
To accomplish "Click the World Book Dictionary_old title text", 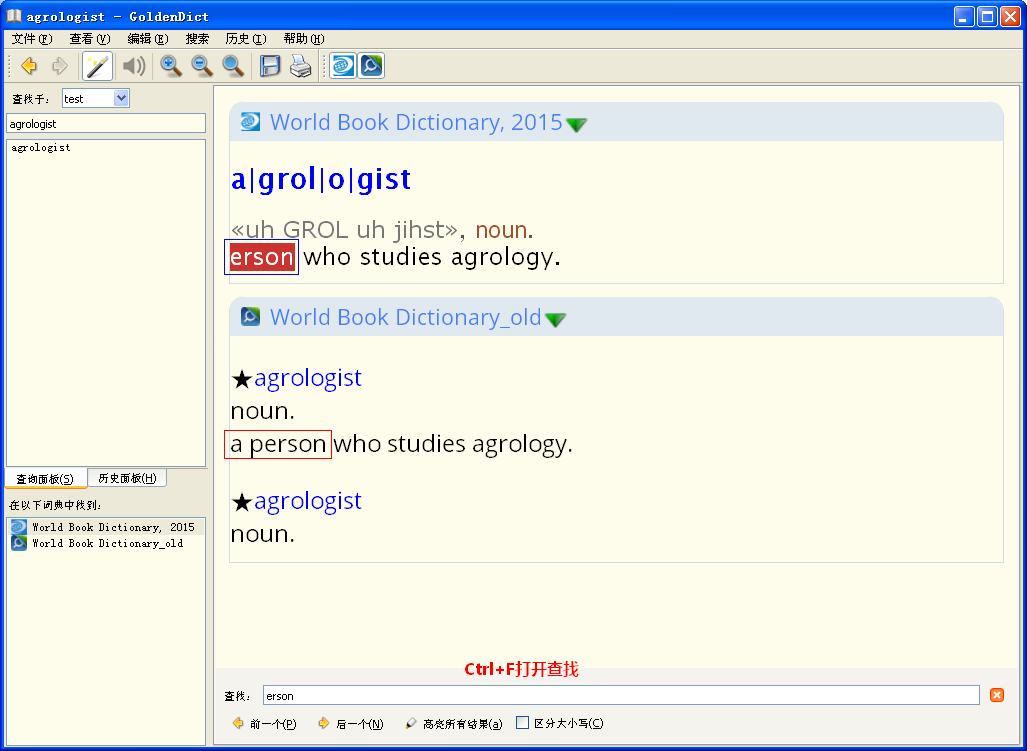I will click(x=405, y=318).
